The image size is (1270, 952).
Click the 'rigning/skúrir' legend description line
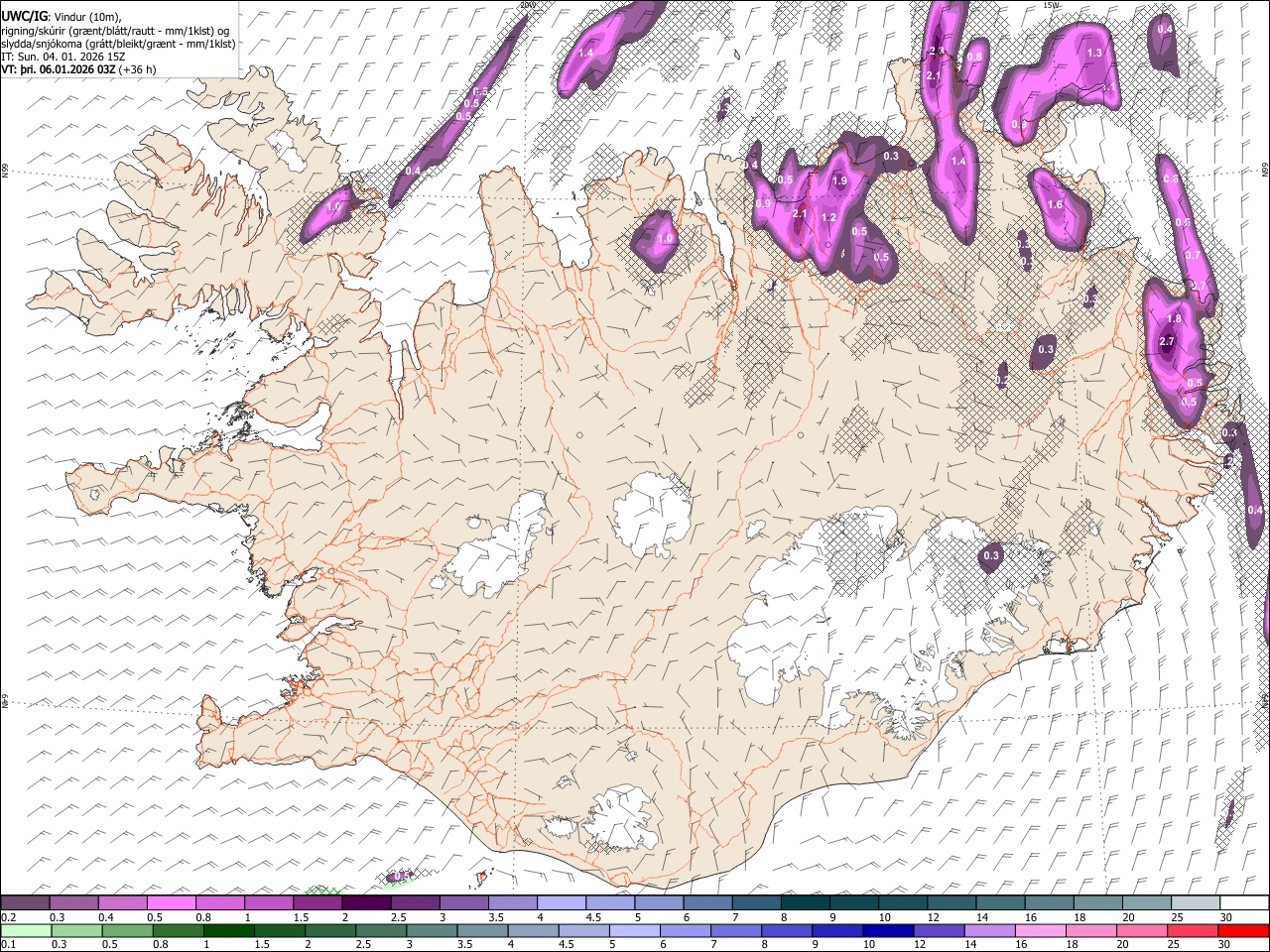click(116, 31)
